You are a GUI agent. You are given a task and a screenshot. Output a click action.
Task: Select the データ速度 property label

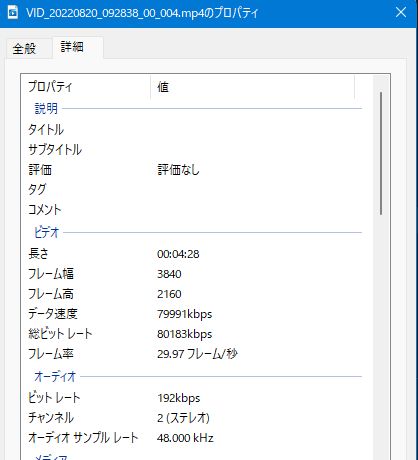53,314
